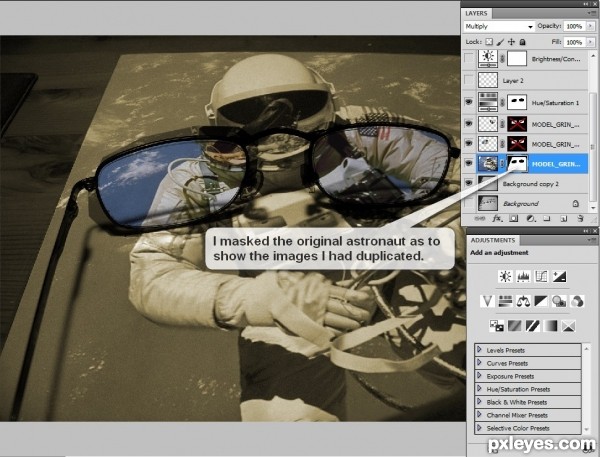Screen dimensions: 600x457
Task: Add a Gradient Map adjustment
Action: coord(550,326)
